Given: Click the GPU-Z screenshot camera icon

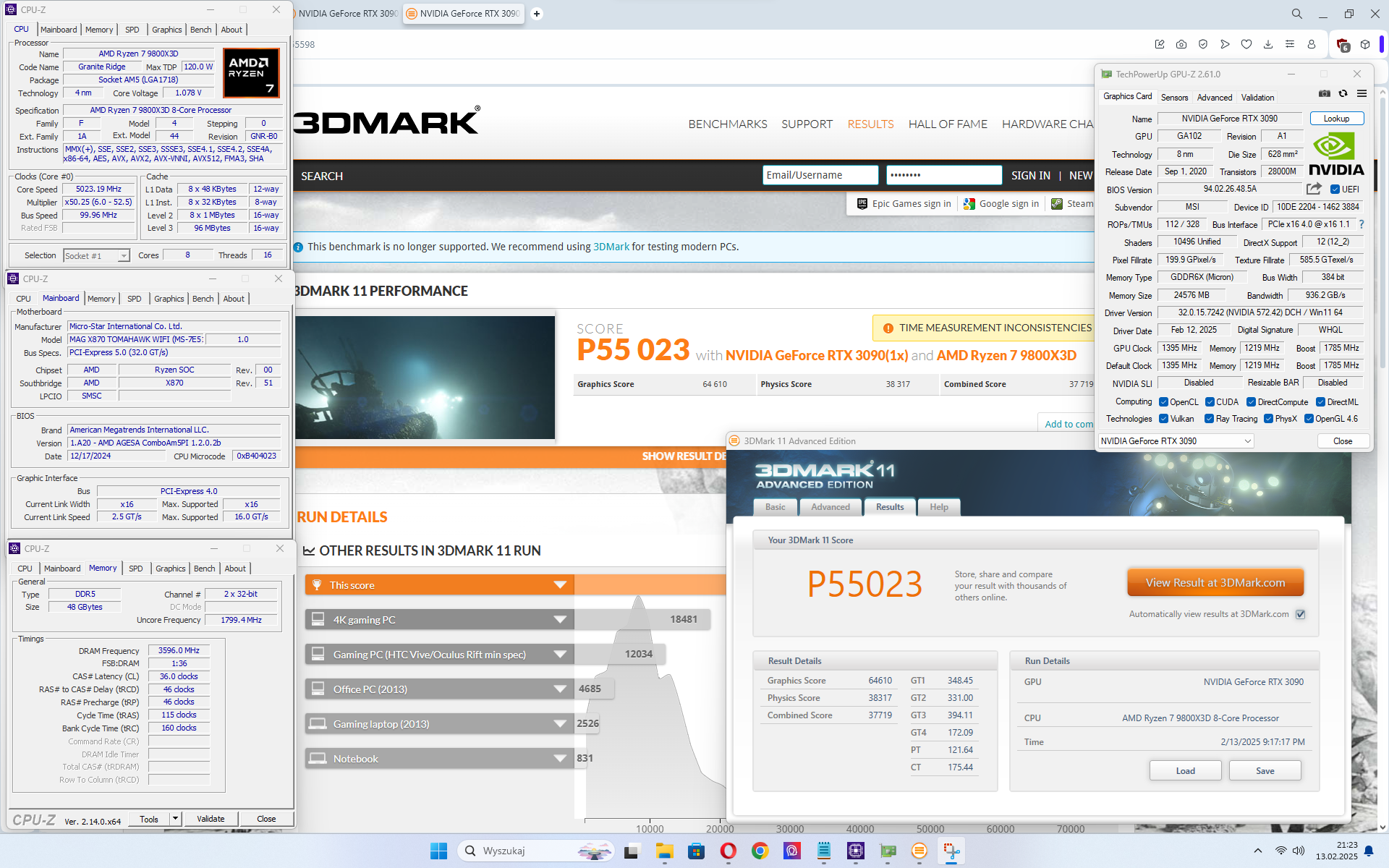Looking at the screenshot, I should (x=1324, y=93).
